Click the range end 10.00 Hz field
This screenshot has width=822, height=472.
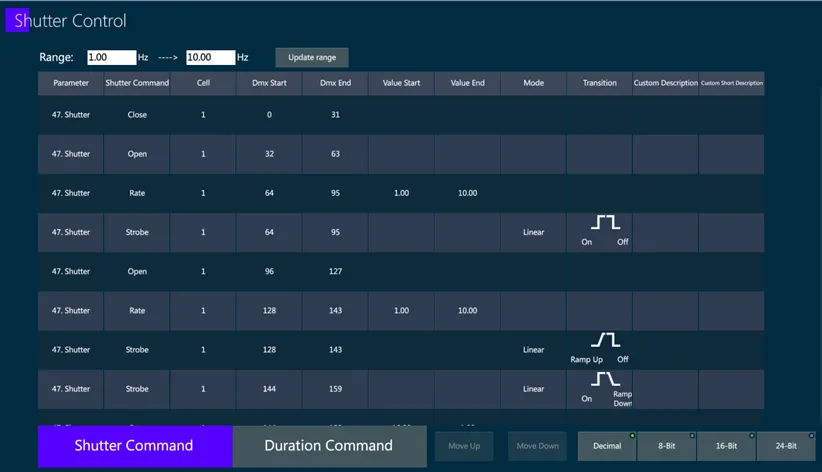click(x=211, y=57)
